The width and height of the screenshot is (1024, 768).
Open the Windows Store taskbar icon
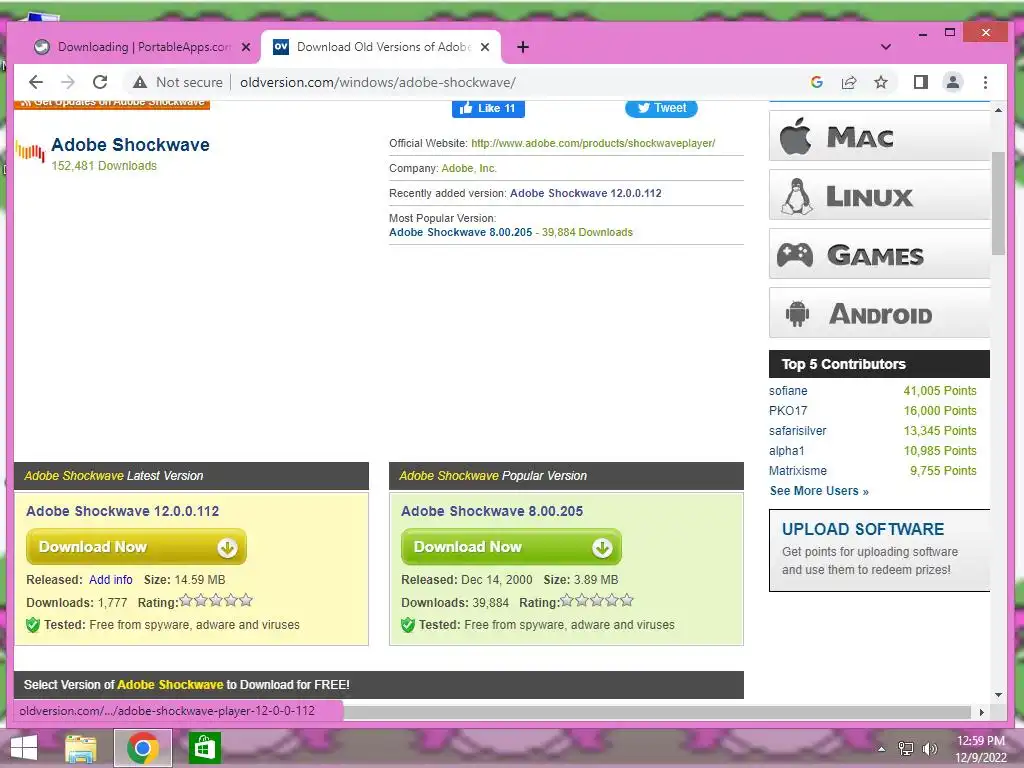(204, 748)
